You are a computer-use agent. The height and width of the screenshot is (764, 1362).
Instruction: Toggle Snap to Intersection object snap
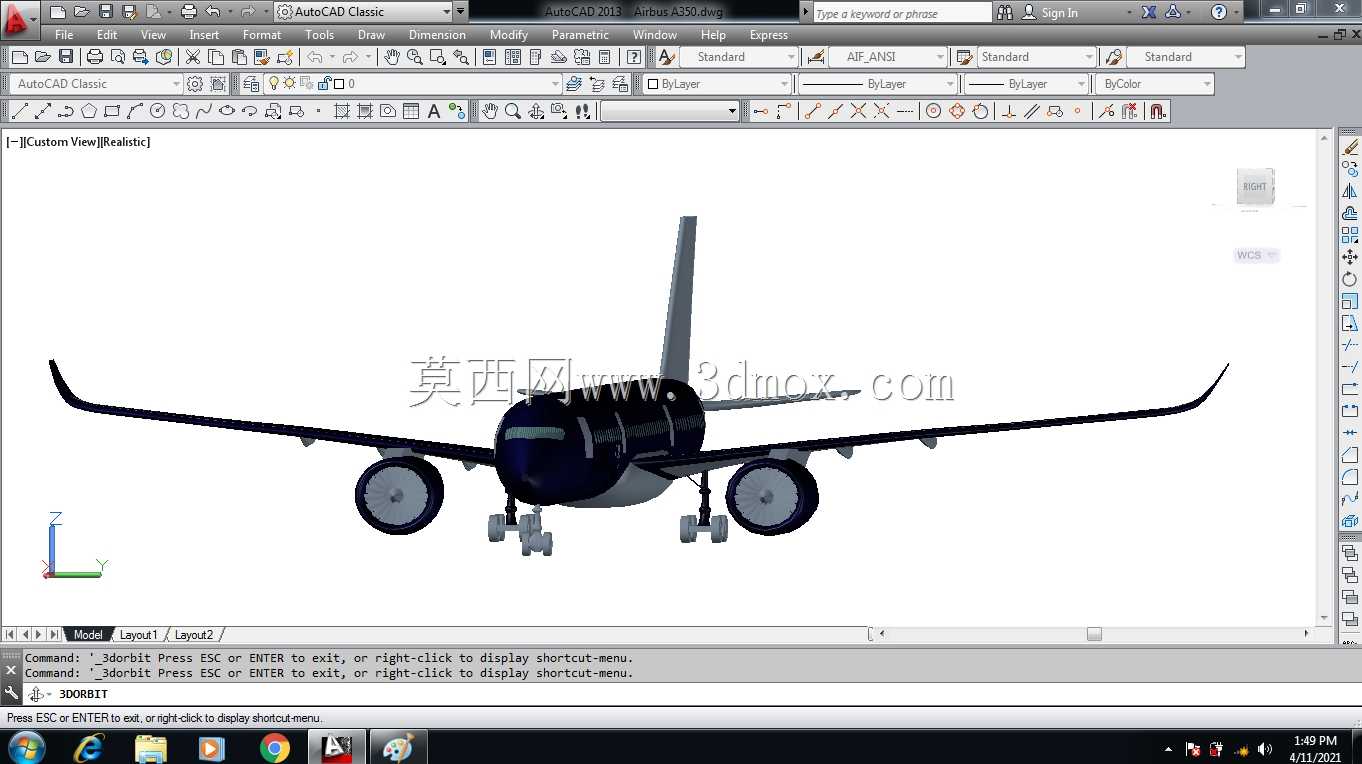858,111
